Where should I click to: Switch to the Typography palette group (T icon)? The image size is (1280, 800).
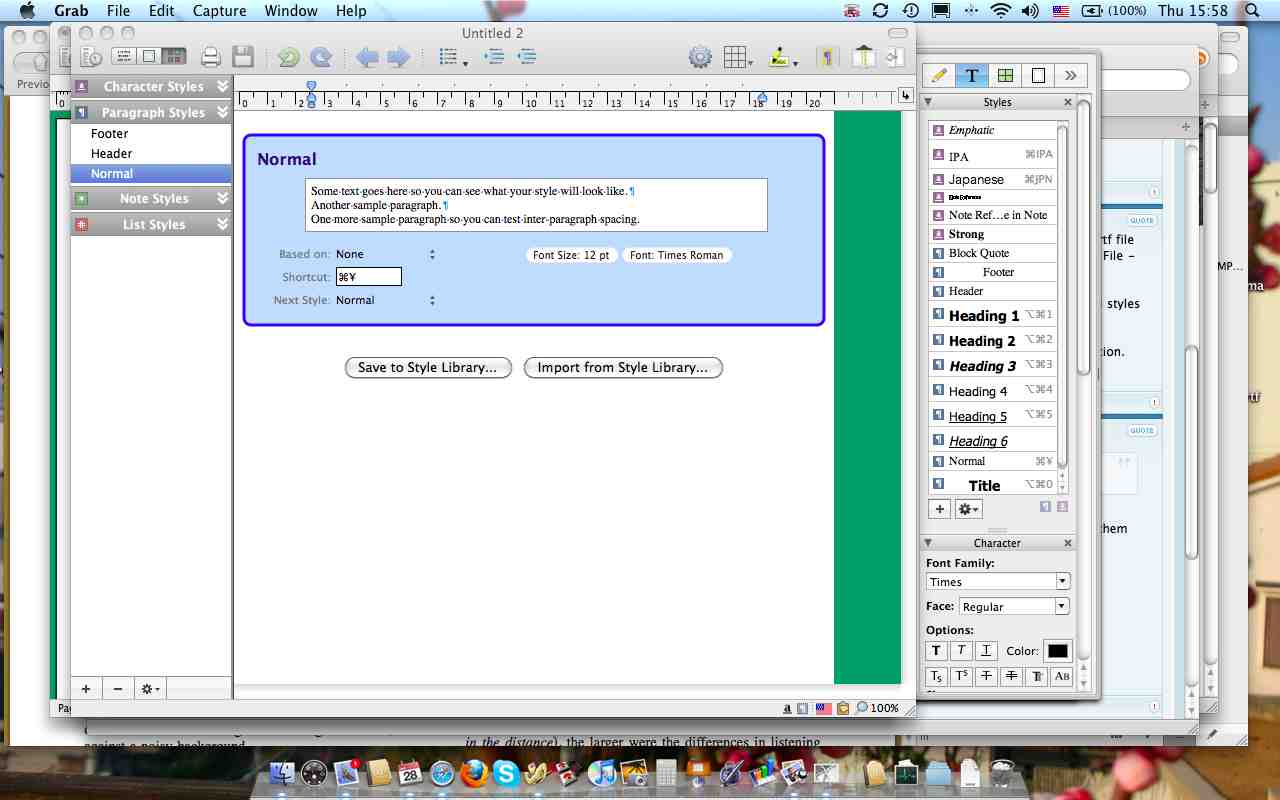point(972,74)
